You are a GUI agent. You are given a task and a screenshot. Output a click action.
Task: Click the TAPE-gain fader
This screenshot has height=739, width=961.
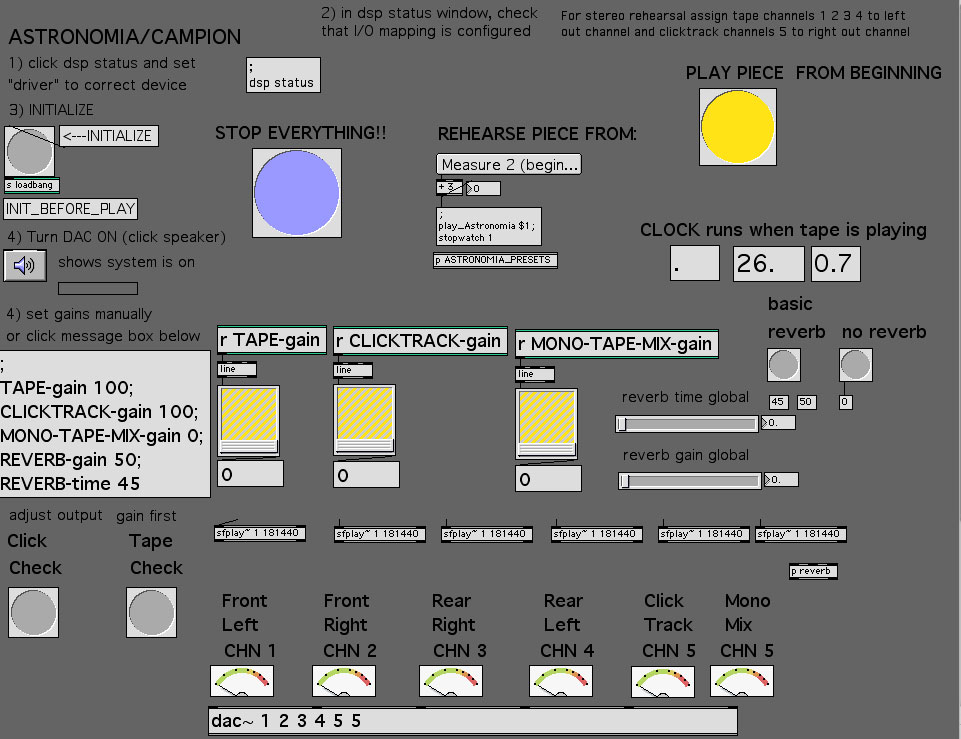pos(249,422)
